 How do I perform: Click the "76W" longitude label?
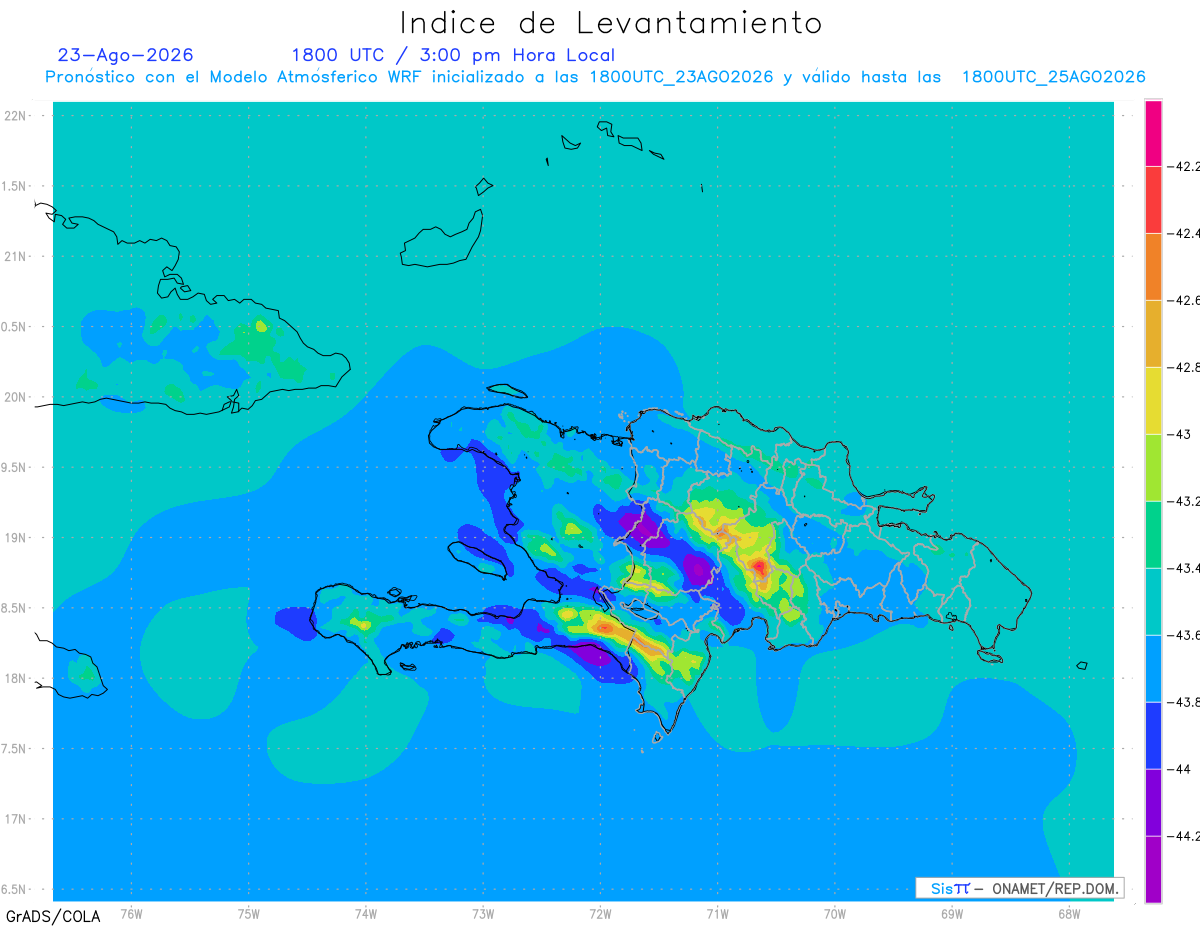coord(131,913)
